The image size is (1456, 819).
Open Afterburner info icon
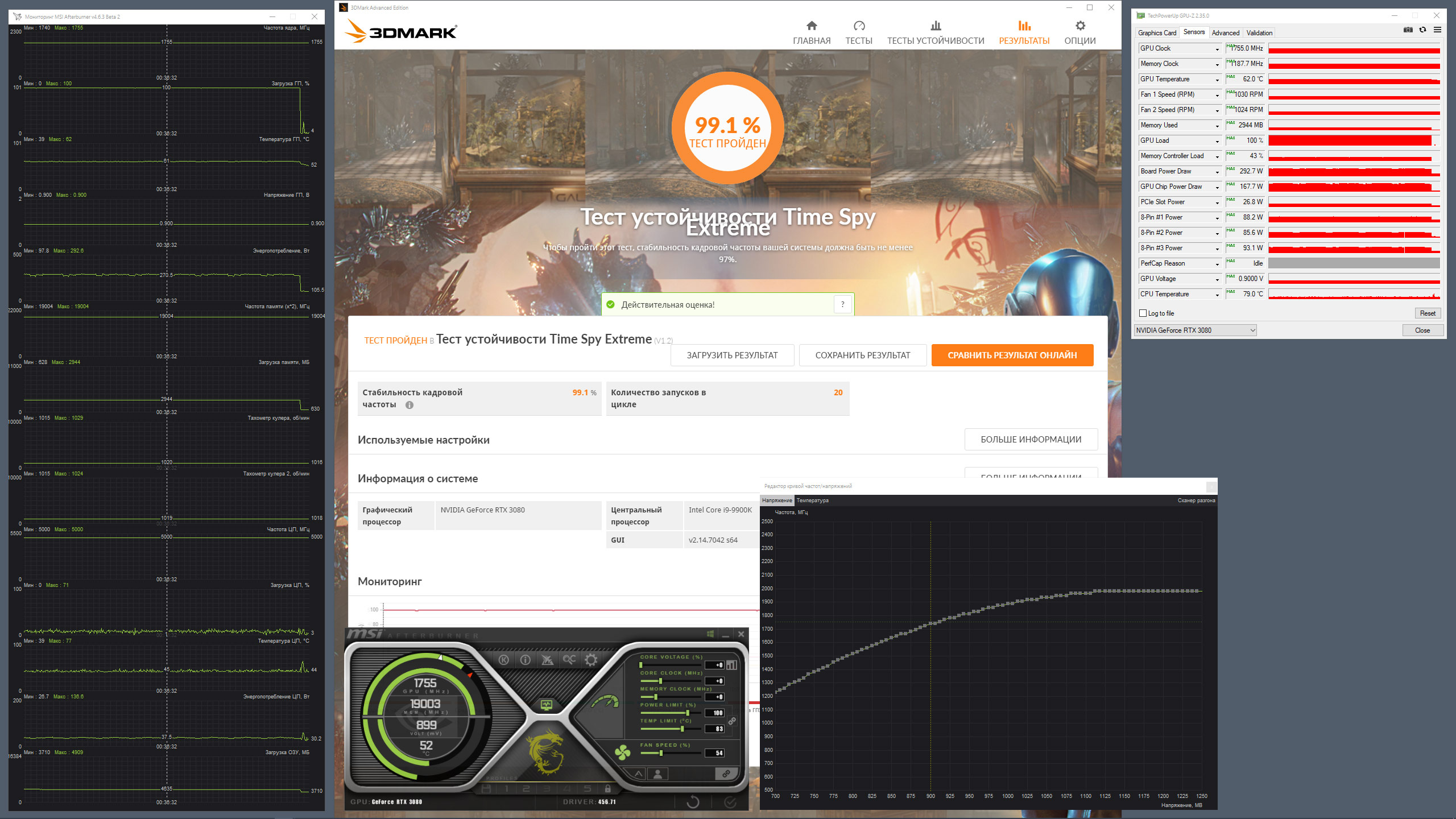526,660
